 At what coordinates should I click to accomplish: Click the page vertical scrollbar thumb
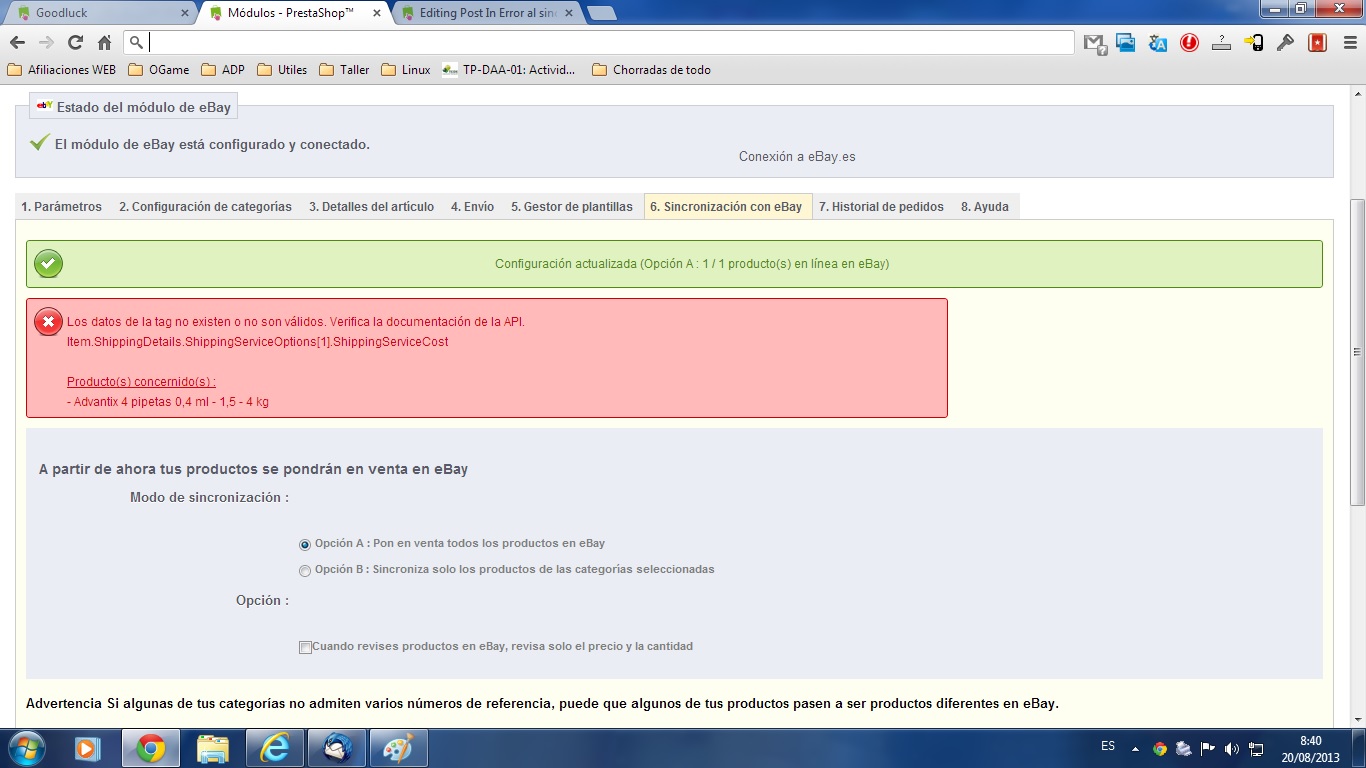1357,351
